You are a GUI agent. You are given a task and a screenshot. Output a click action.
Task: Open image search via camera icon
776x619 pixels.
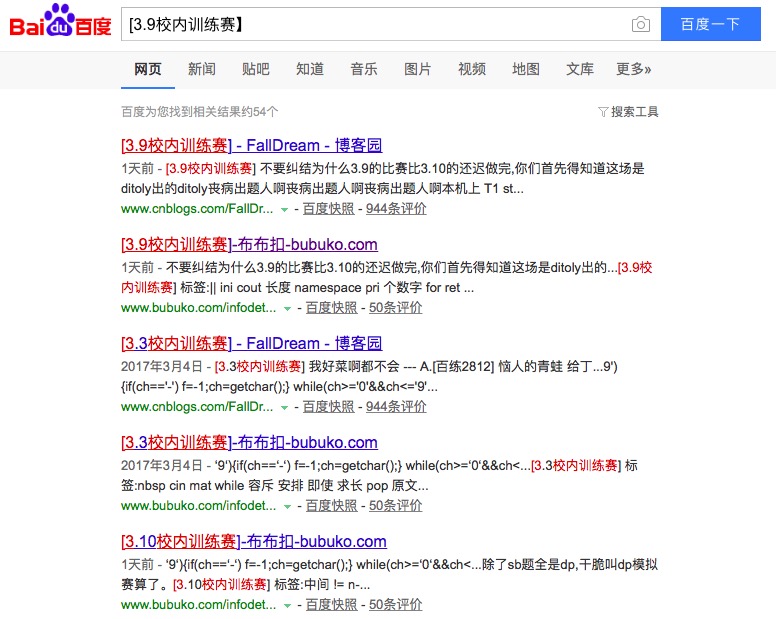tap(640, 24)
